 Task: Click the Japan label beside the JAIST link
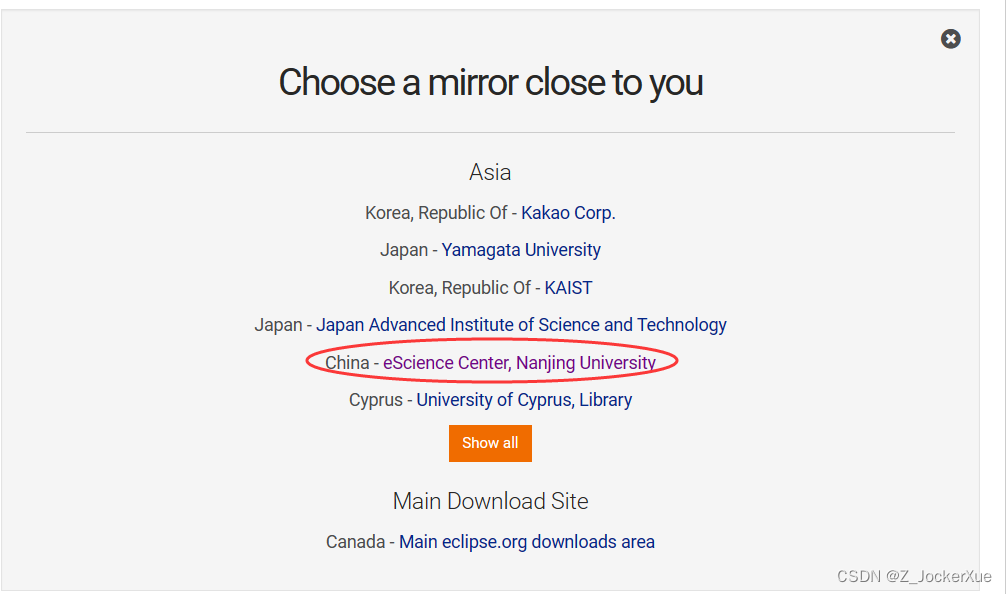278,325
